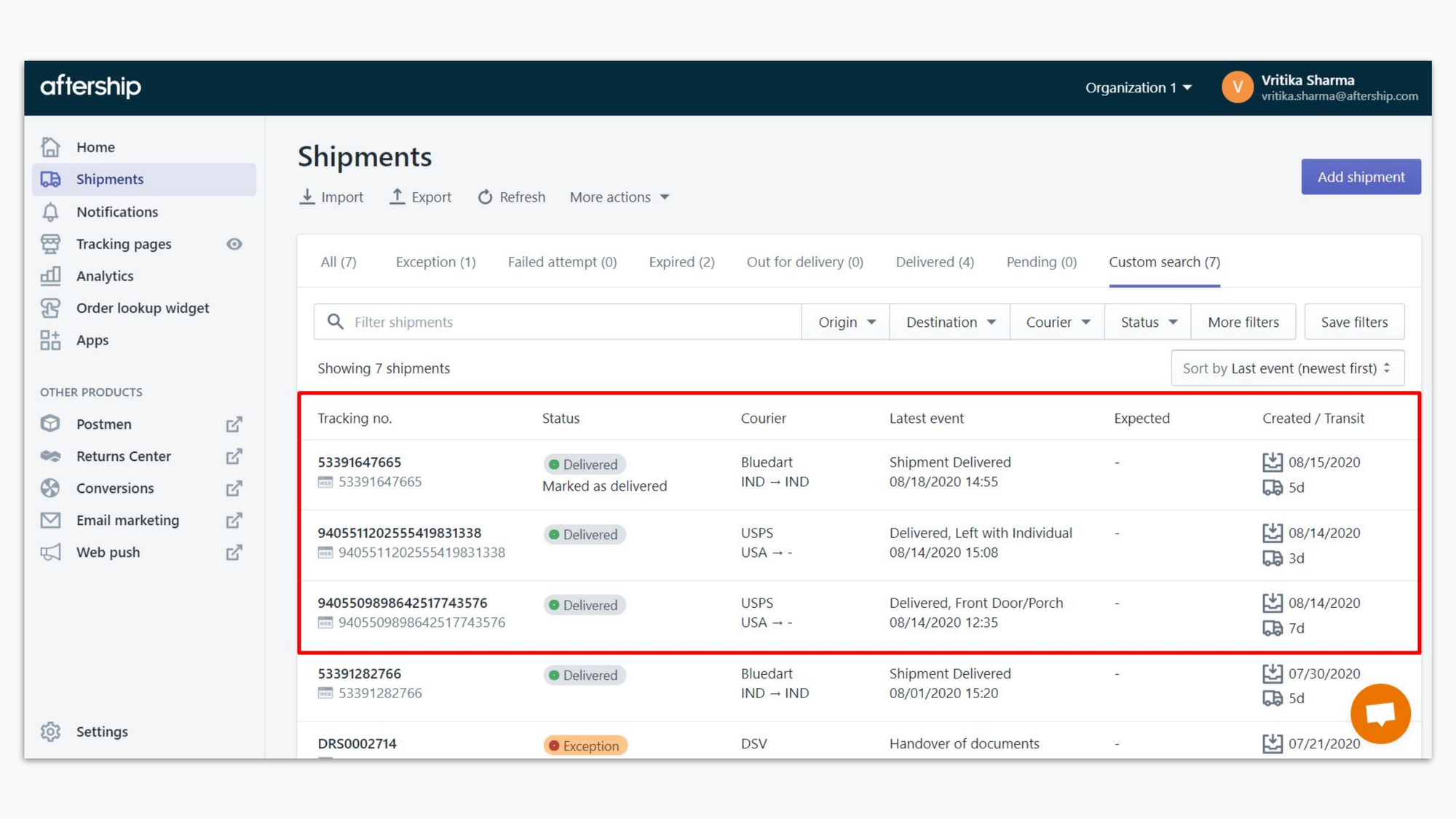Open the Organization 1 switcher
Image resolution: width=1456 pixels, height=819 pixels.
coord(1138,87)
